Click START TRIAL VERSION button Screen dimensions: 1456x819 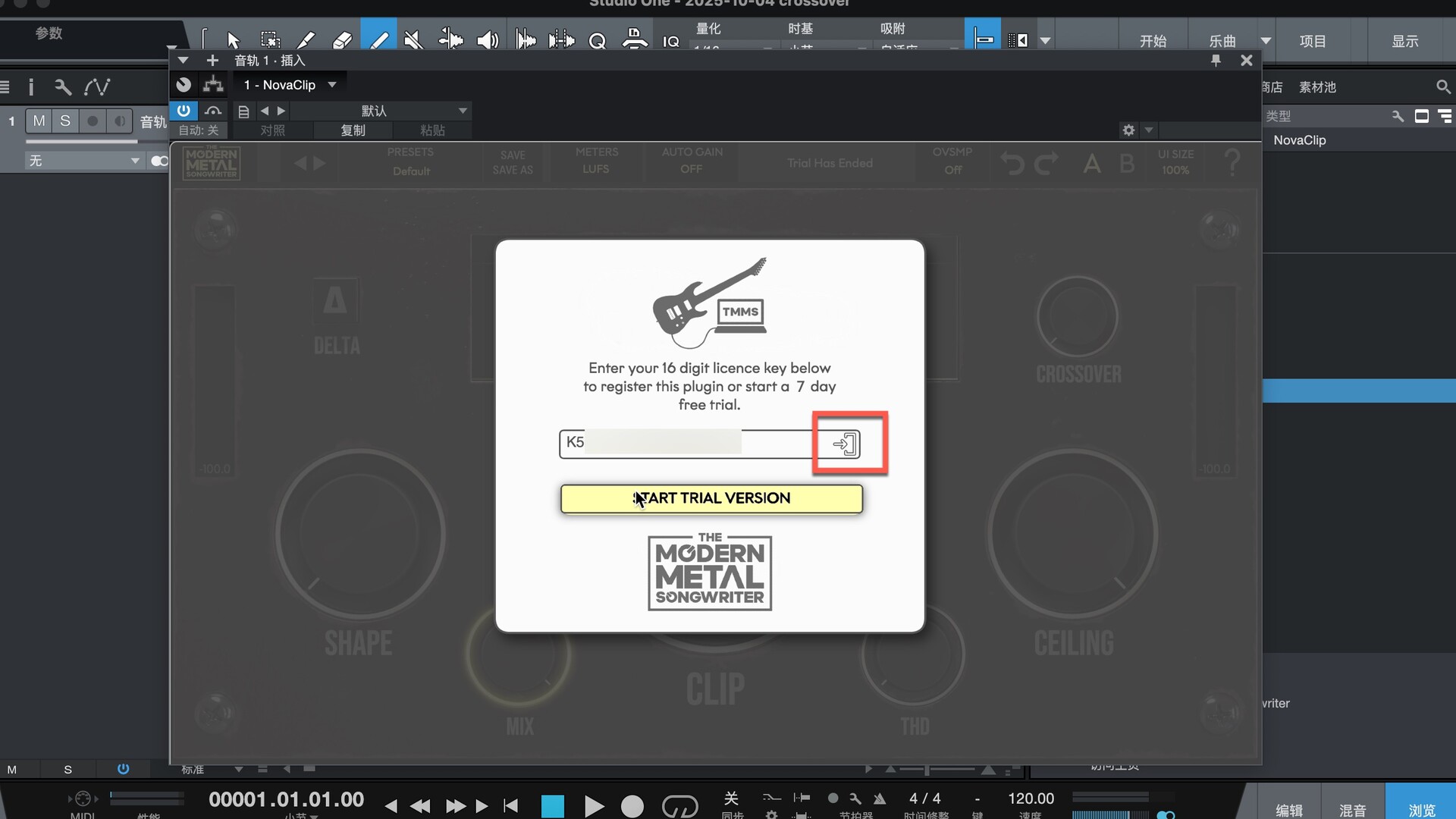pyautogui.click(x=711, y=498)
